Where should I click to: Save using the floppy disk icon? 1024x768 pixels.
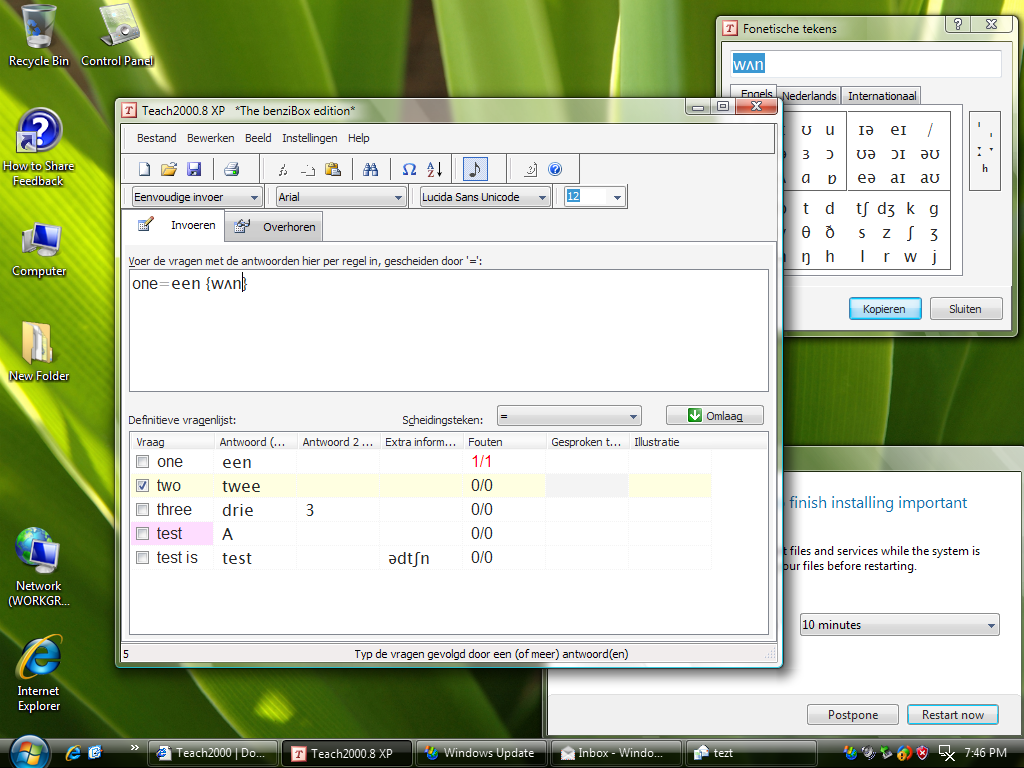(x=194, y=170)
